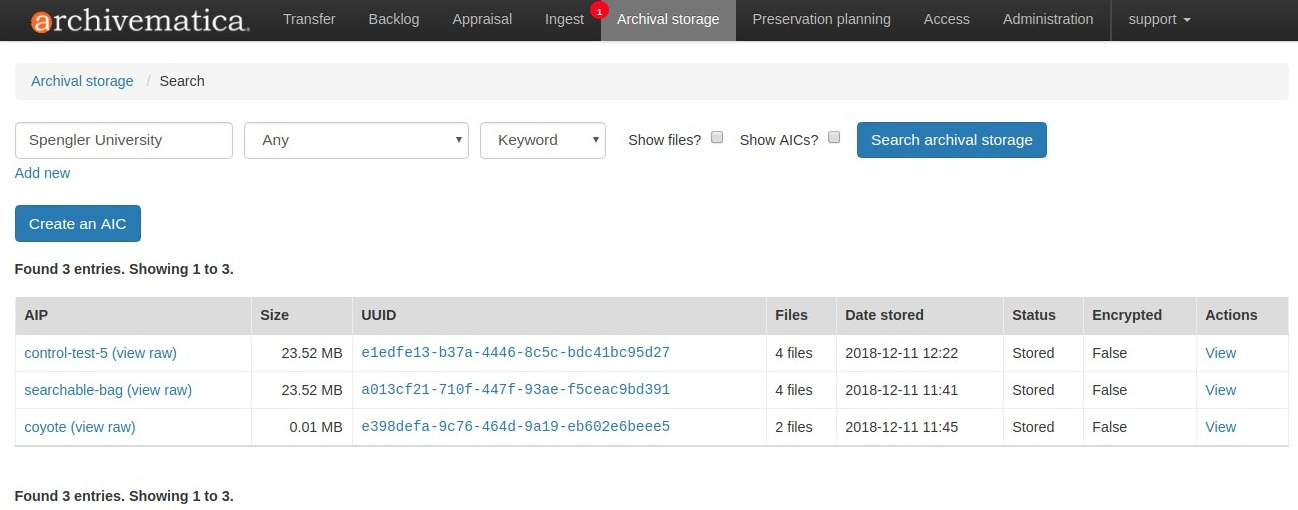Click the Add new link

[x=42, y=173]
